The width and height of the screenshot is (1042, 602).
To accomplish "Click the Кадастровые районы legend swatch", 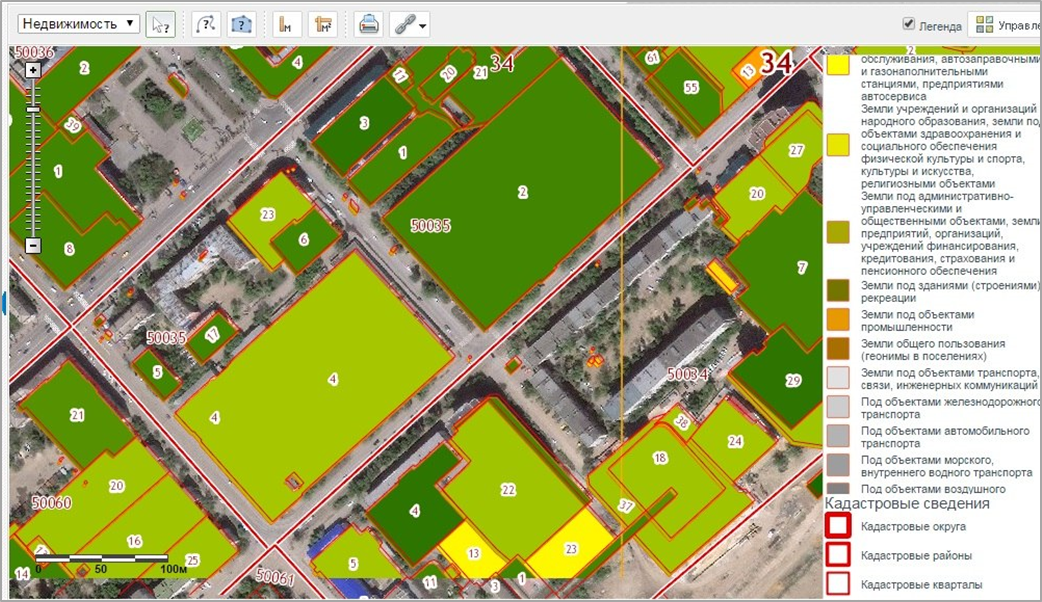I will 838,554.
